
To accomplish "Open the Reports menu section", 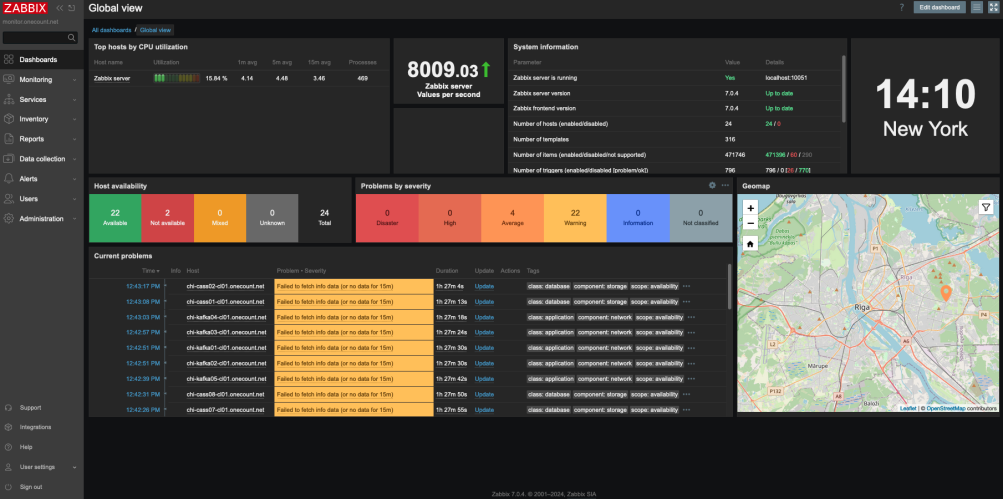I will click(x=42, y=139).
